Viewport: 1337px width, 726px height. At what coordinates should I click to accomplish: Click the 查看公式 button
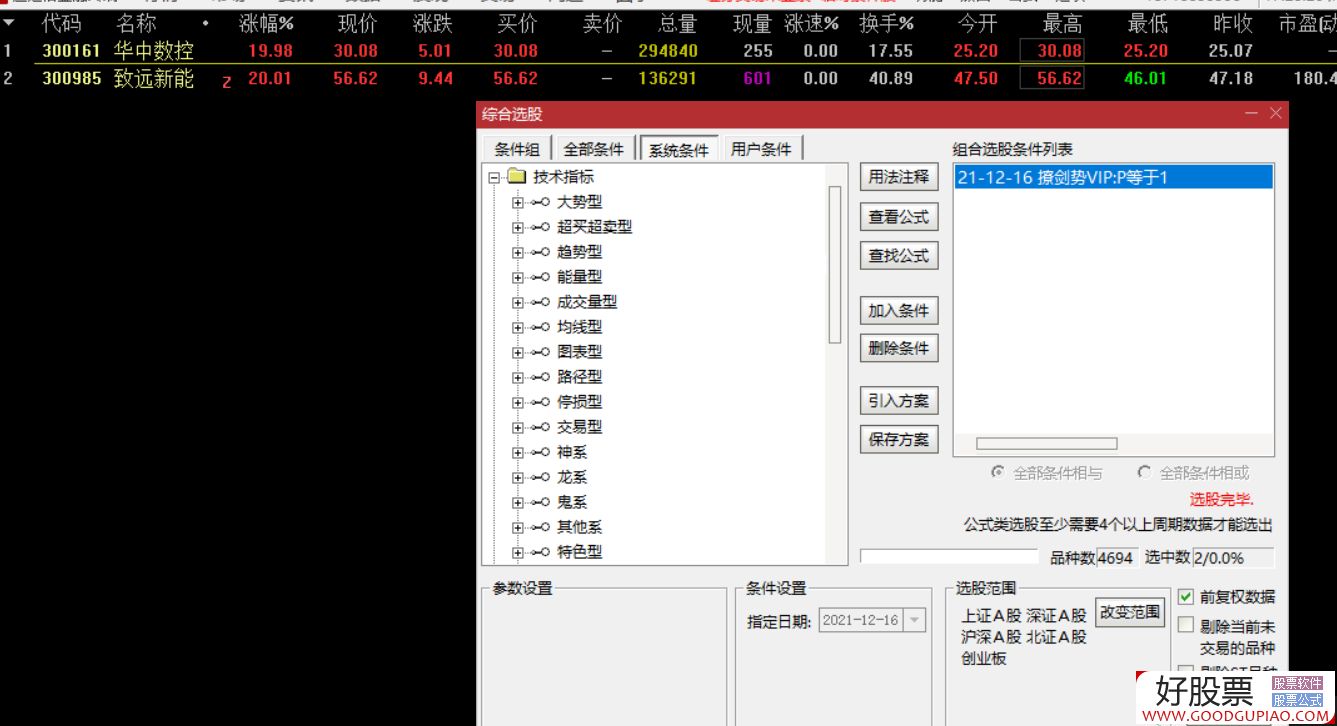click(899, 216)
